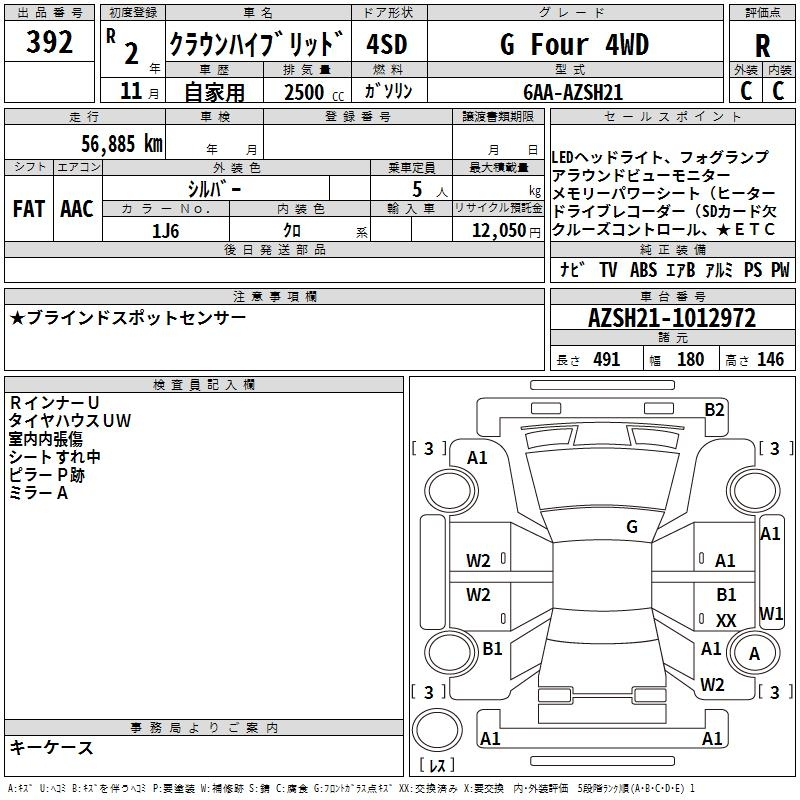Select the AAC air conditioner cell
The width and height of the screenshot is (800, 800).
point(77,209)
